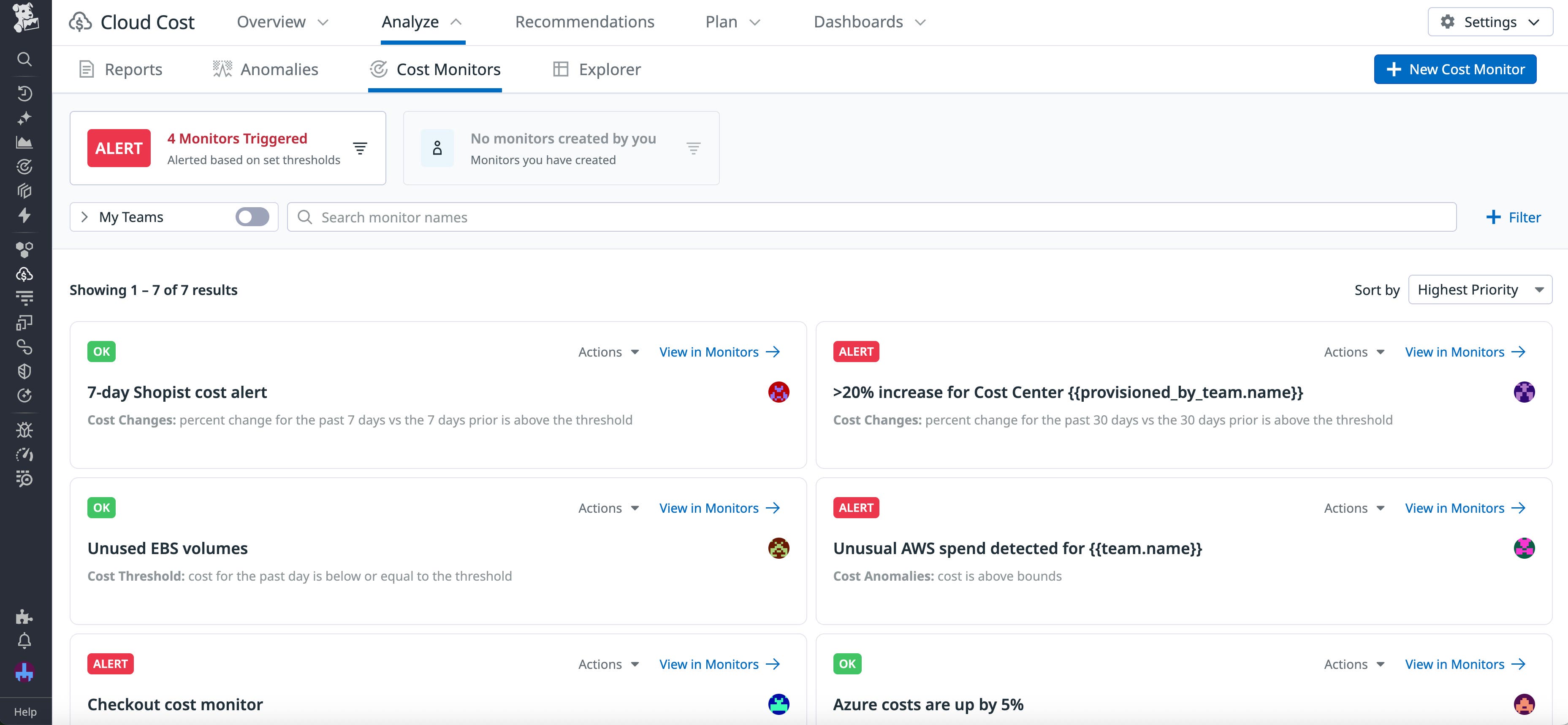Click filter icon on No monitors created by you card
This screenshot has width=1568, height=725.
point(693,148)
